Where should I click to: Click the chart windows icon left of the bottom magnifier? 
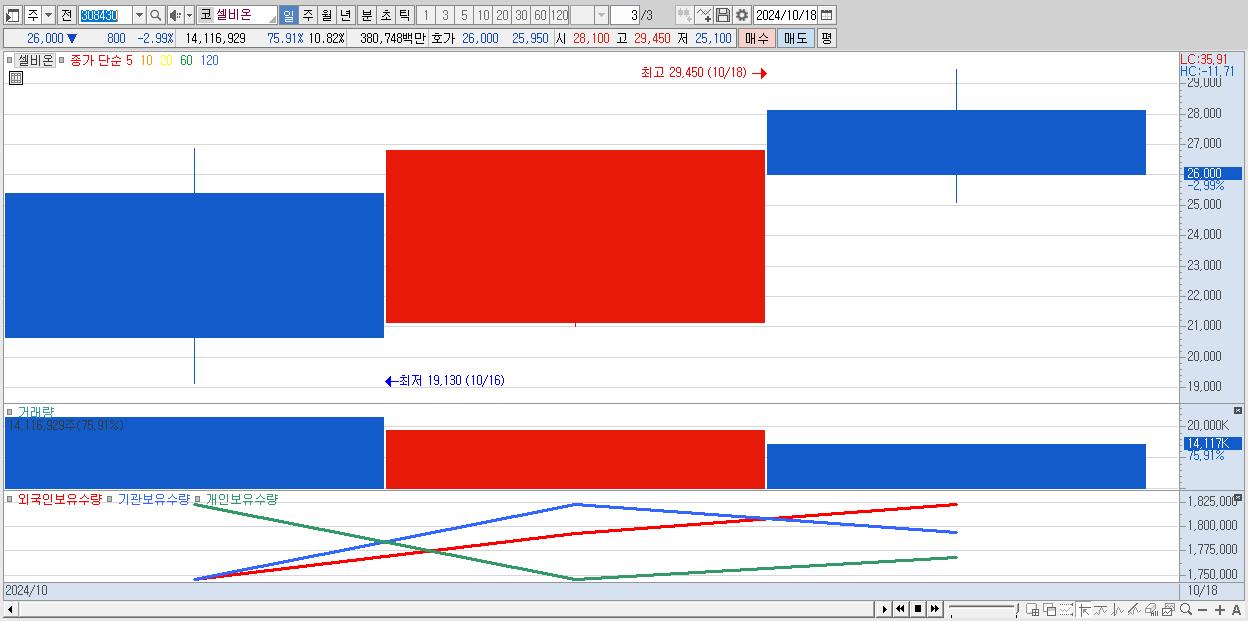click(1168, 609)
